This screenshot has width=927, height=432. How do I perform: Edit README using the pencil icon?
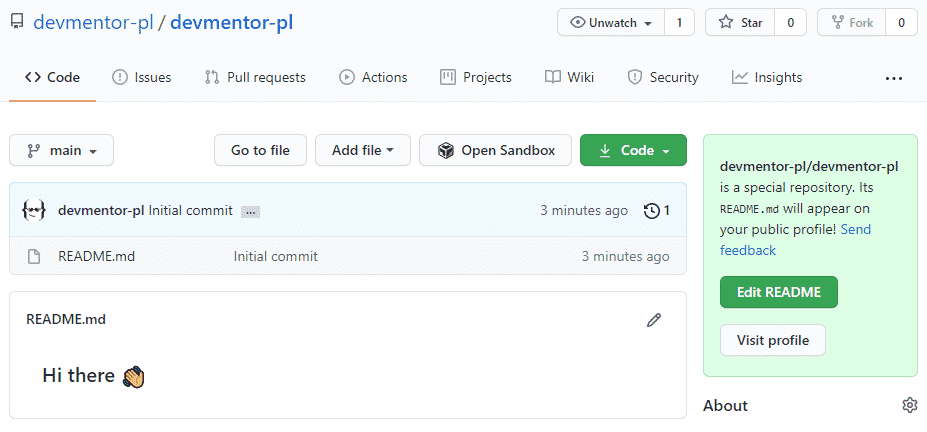point(653,320)
